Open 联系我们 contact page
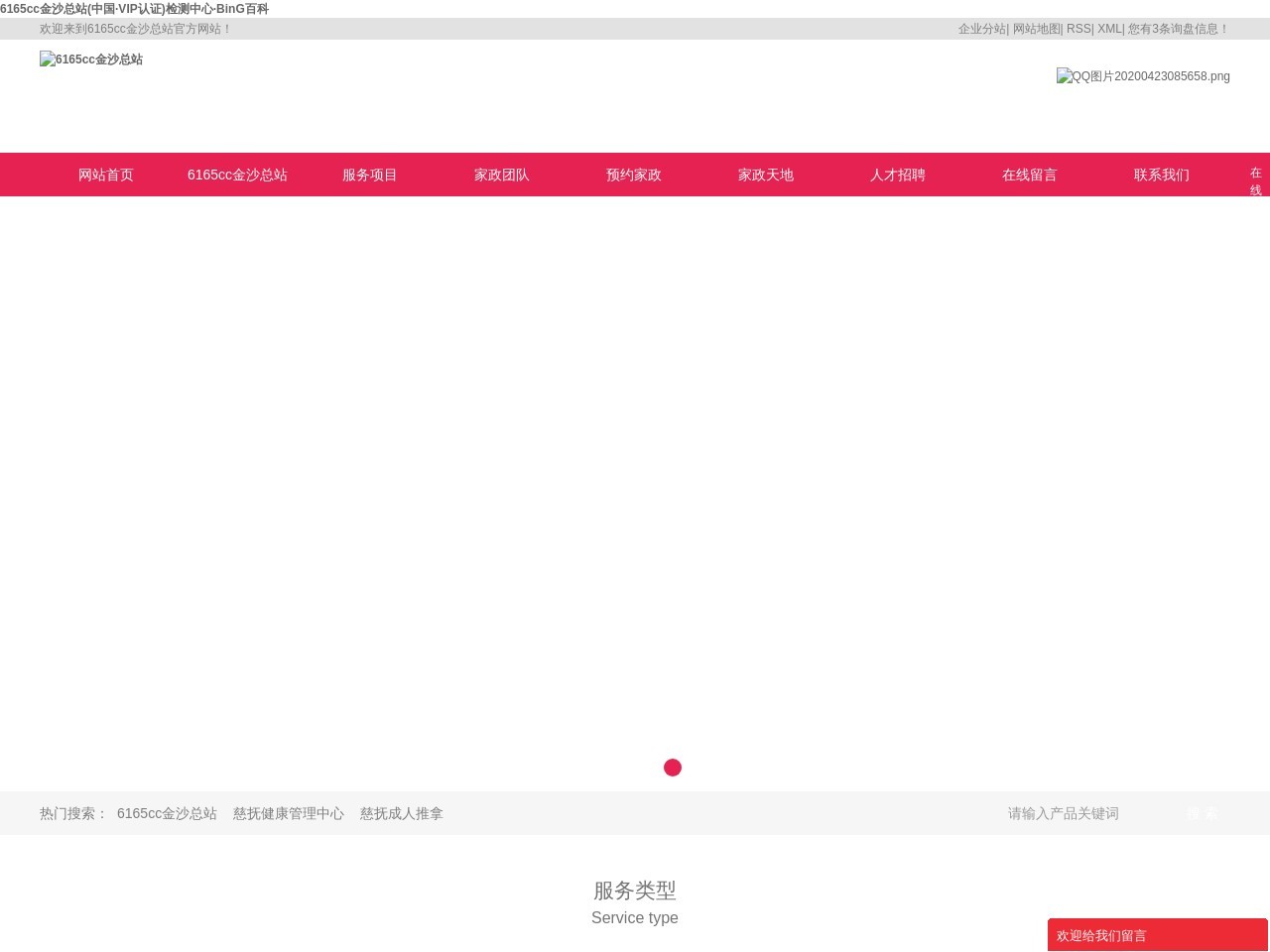The height and width of the screenshot is (952, 1270). (1161, 175)
